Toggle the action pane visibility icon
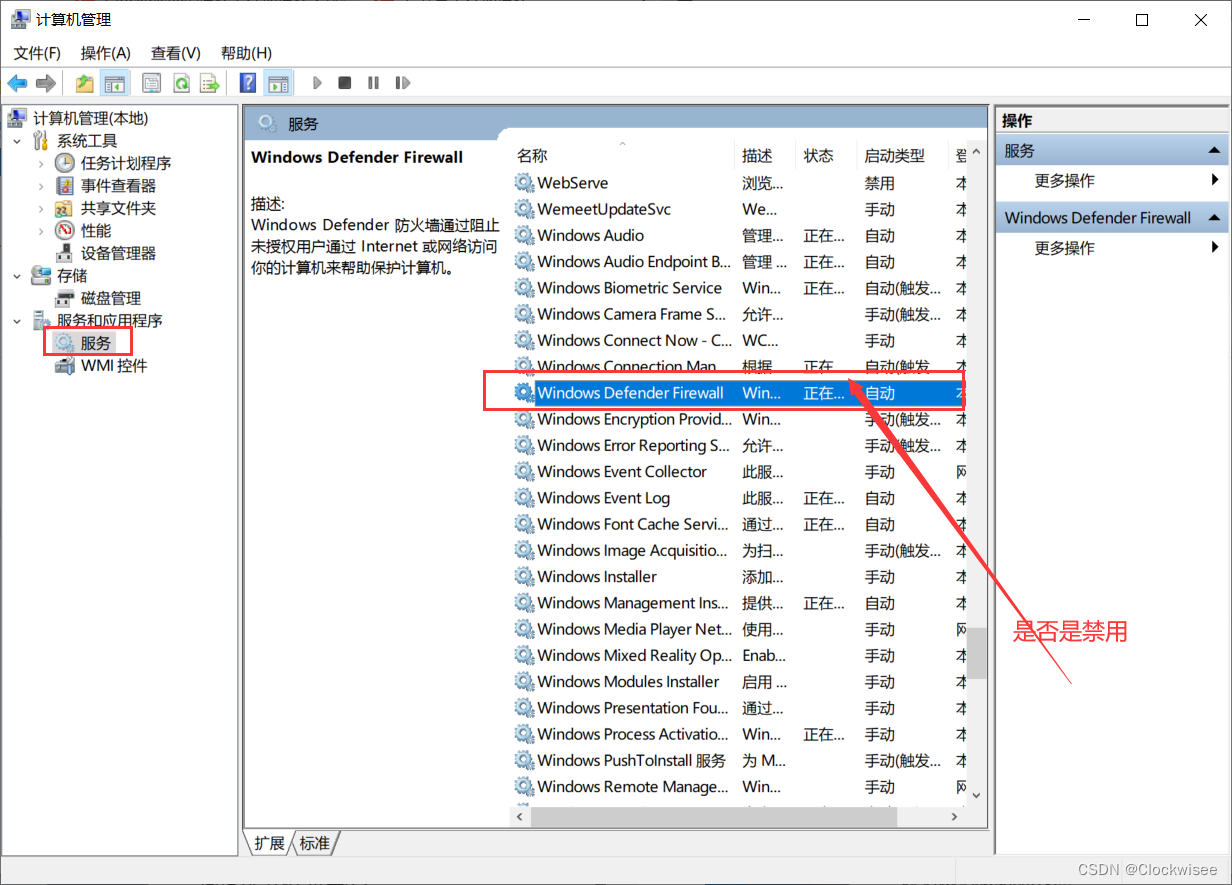The height and width of the screenshot is (885, 1232). [277, 82]
